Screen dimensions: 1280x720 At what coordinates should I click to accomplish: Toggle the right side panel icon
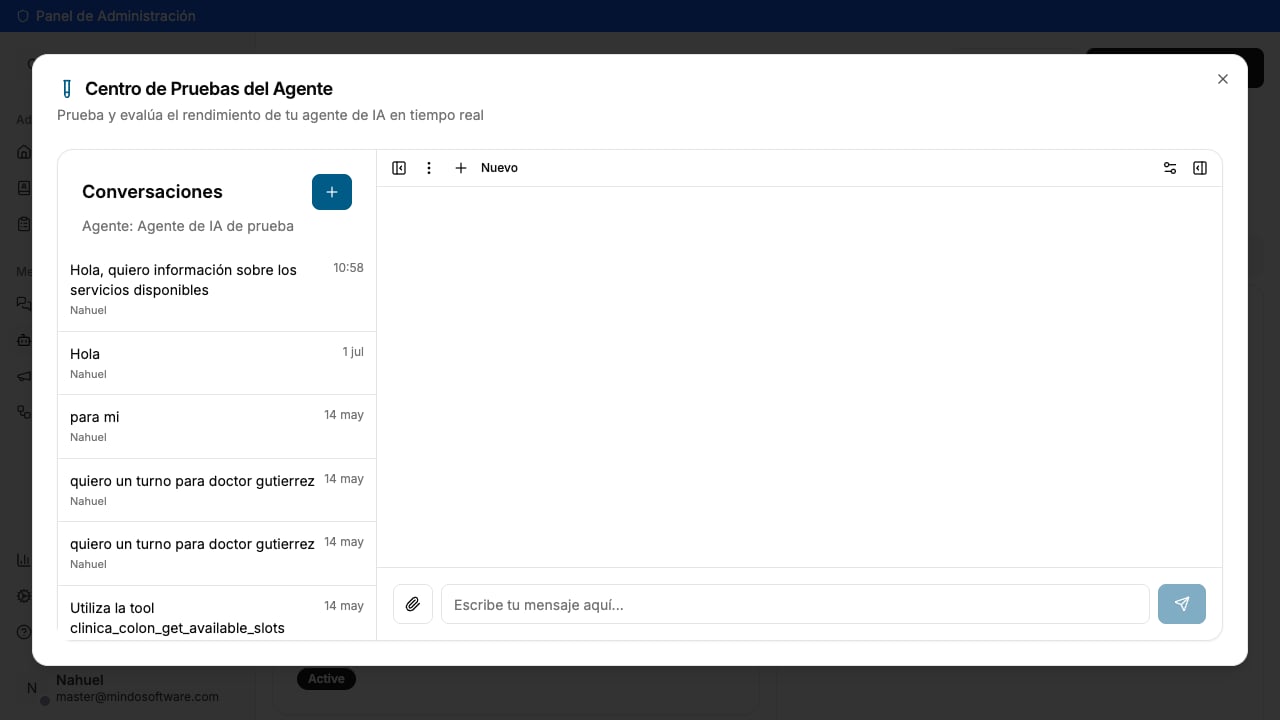click(x=1200, y=168)
